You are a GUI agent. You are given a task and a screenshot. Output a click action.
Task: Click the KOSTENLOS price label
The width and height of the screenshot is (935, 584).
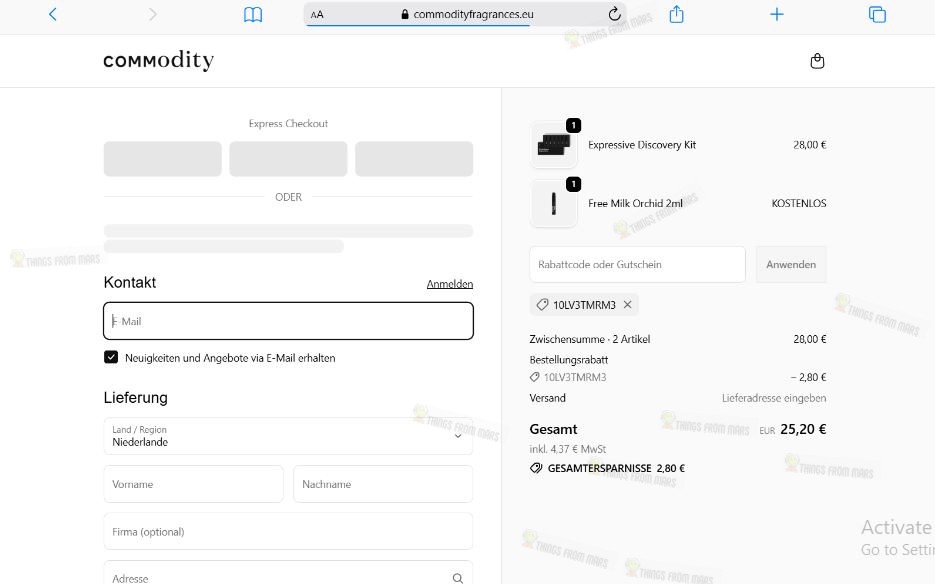[x=798, y=203]
